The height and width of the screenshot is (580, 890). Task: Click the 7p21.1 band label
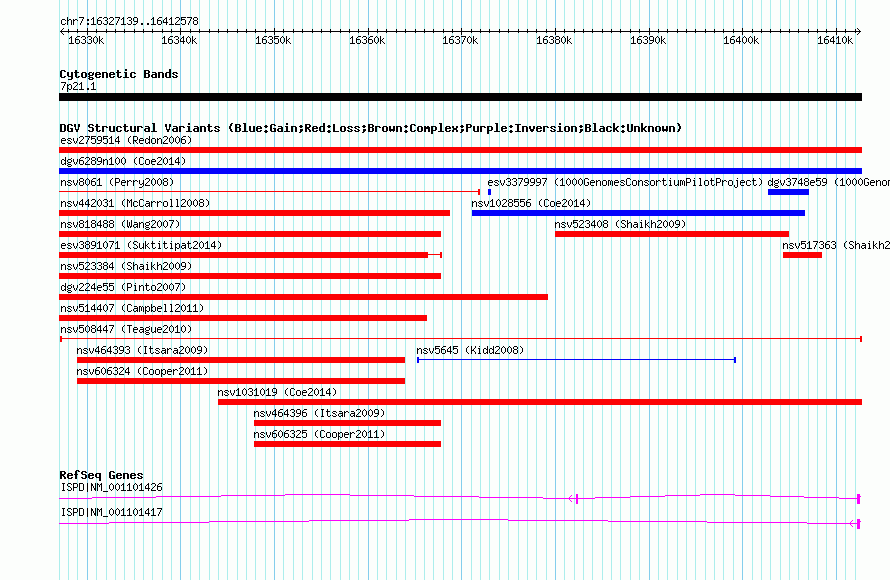pyautogui.click(x=78, y=86)
